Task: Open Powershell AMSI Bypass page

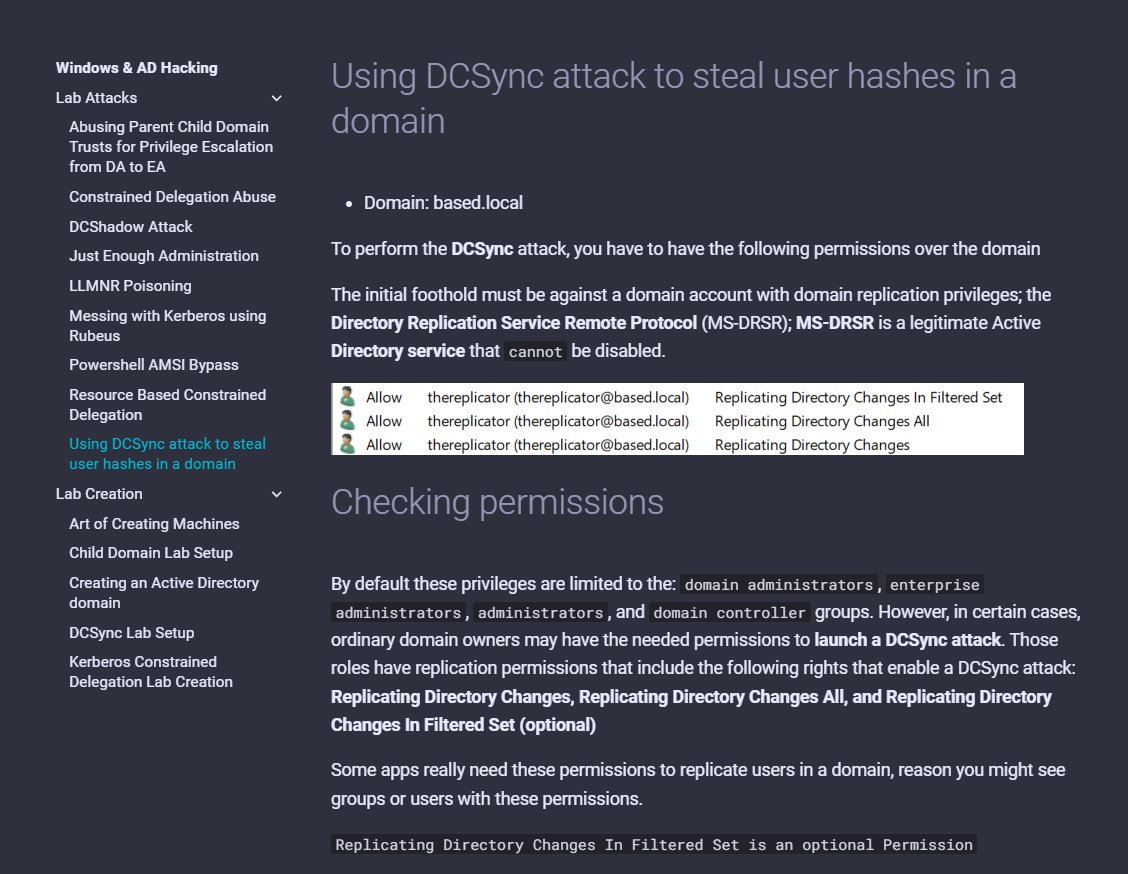Action: 154,365
